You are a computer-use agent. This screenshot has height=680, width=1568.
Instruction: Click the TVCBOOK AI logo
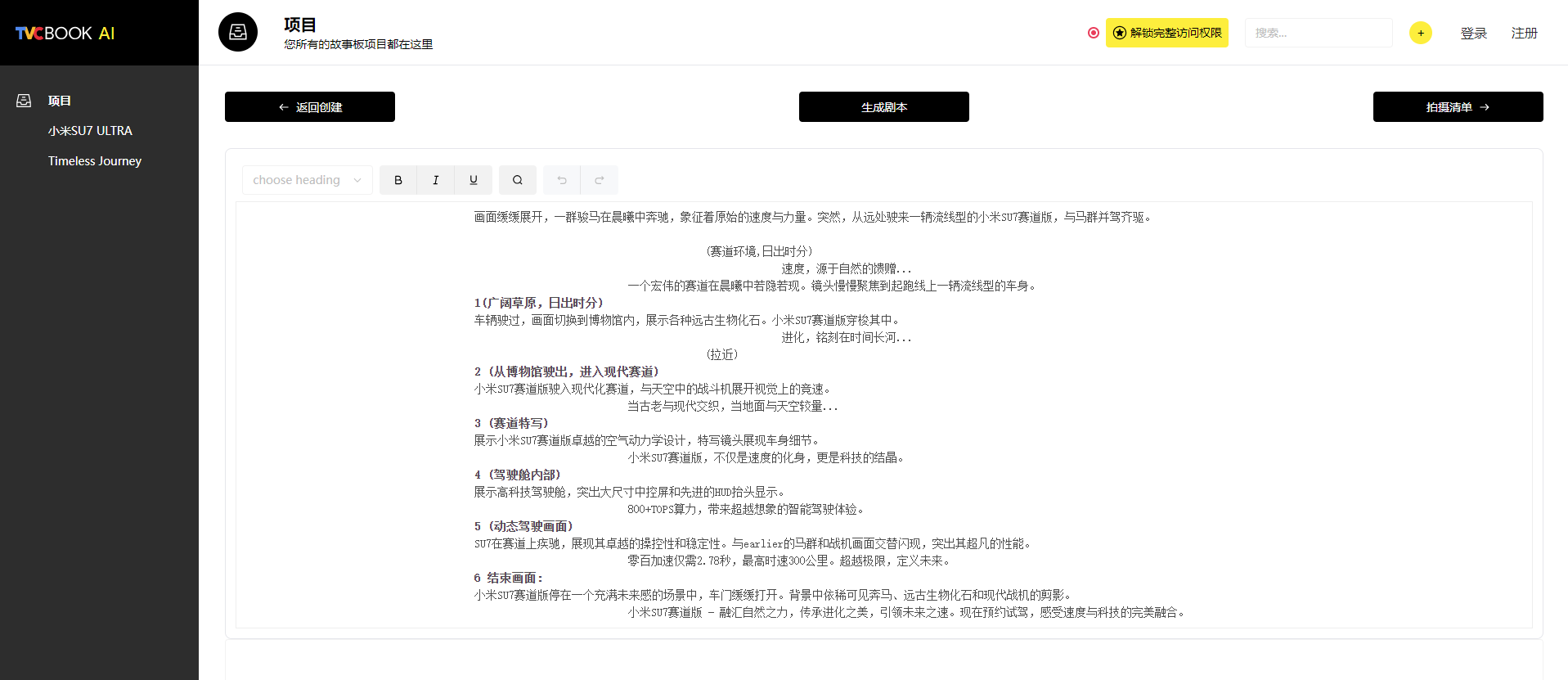(x=65, y=33)
